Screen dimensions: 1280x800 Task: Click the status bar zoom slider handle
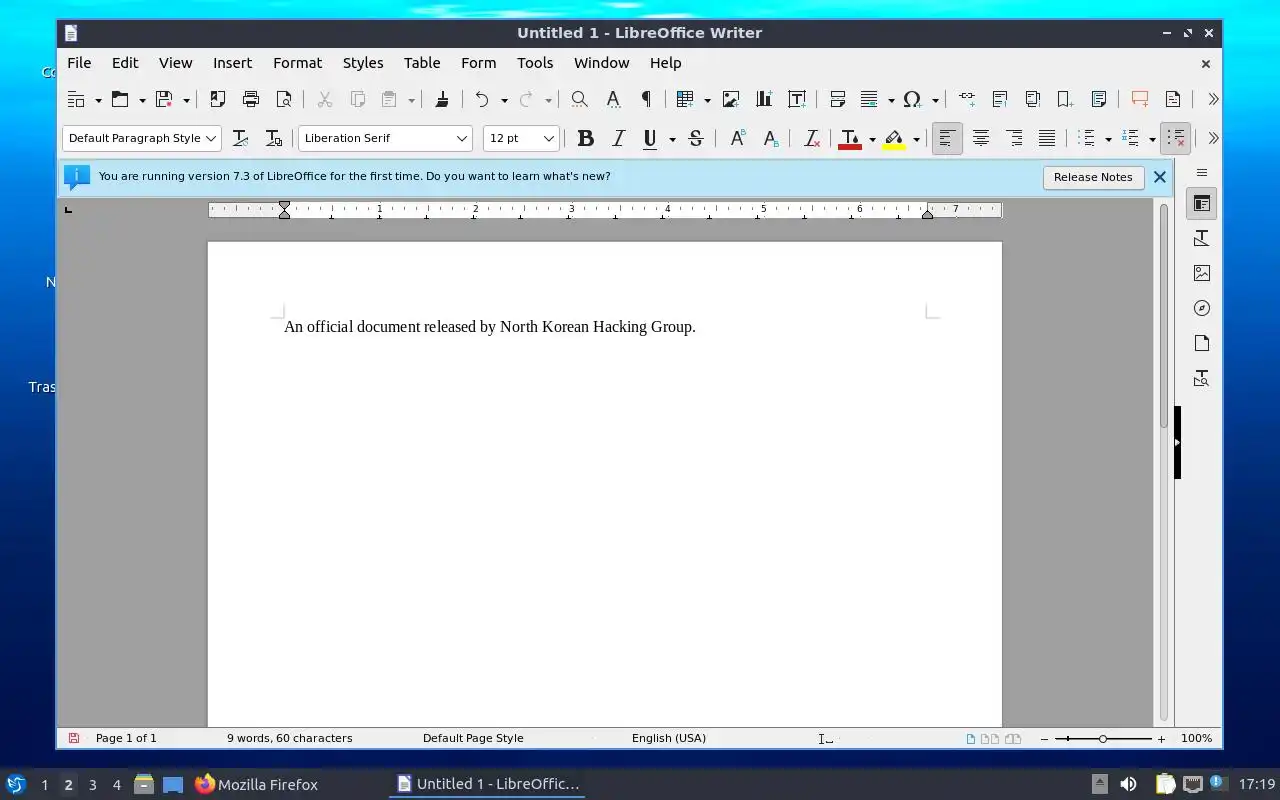(1103, 739)
